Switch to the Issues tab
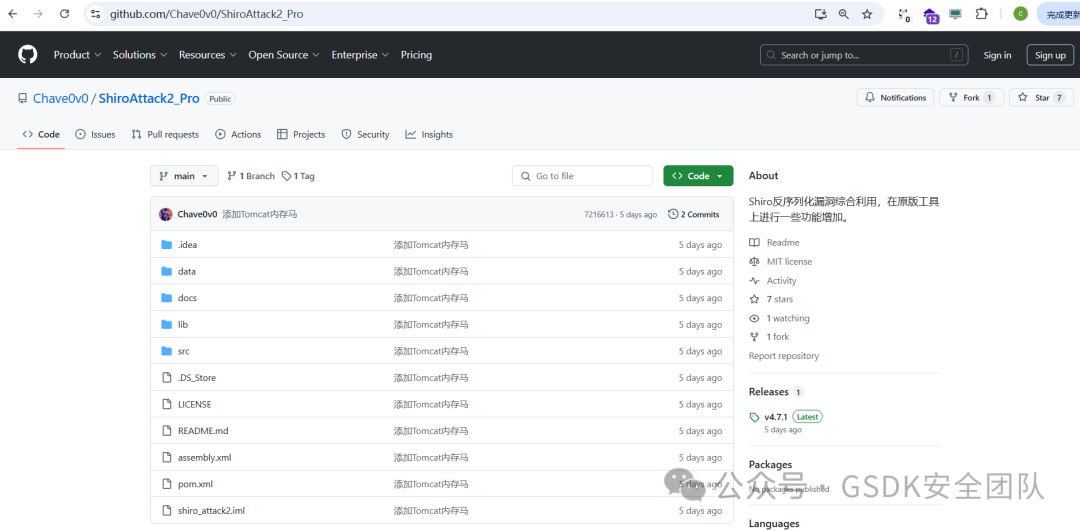1080x530 pixels. click(95, 134)
